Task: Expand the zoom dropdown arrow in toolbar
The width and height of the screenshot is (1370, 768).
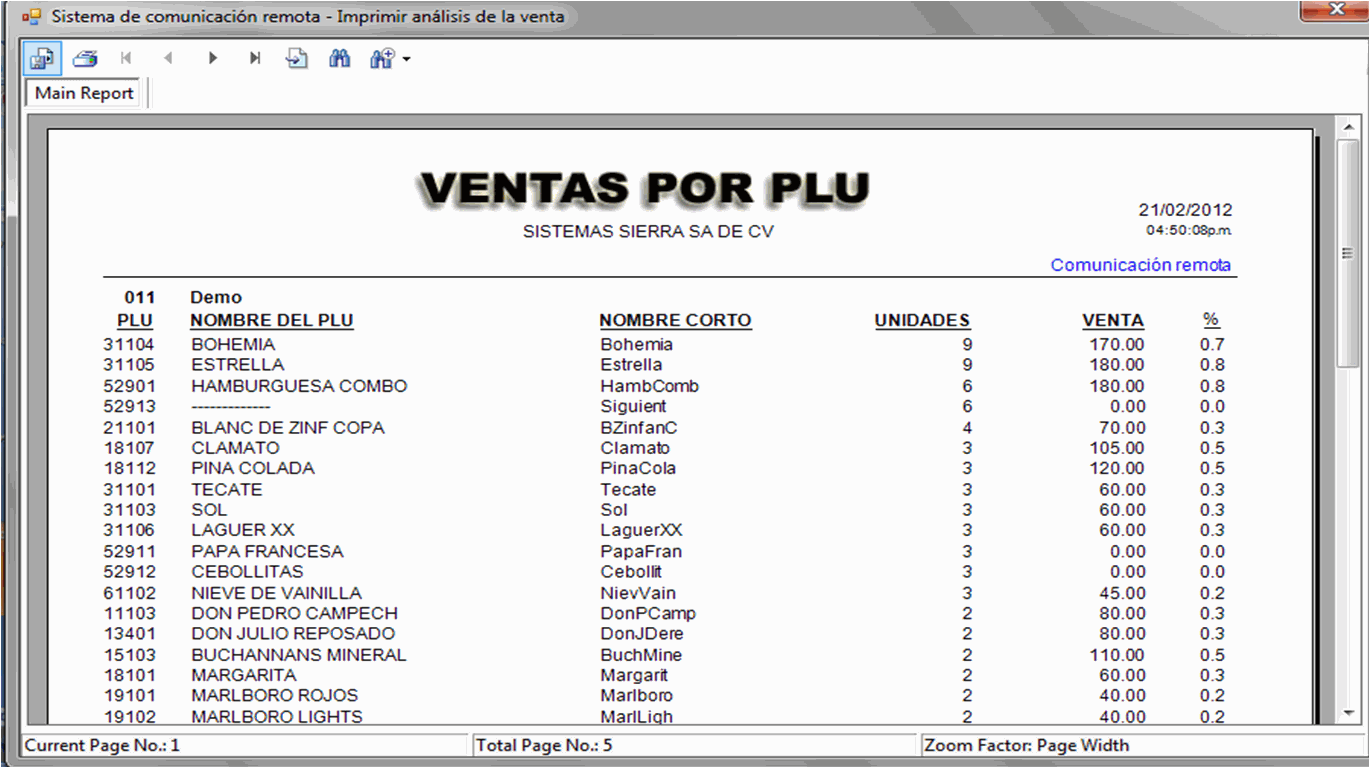Action: (x=407, y=60)
